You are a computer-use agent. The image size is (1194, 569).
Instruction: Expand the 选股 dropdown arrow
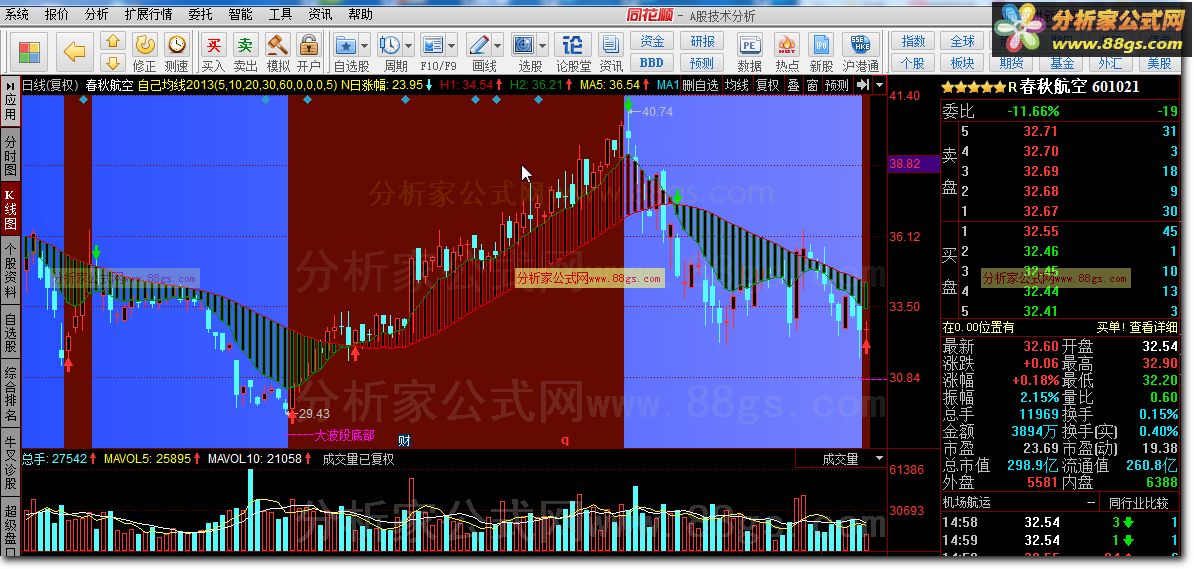point(541,45)
